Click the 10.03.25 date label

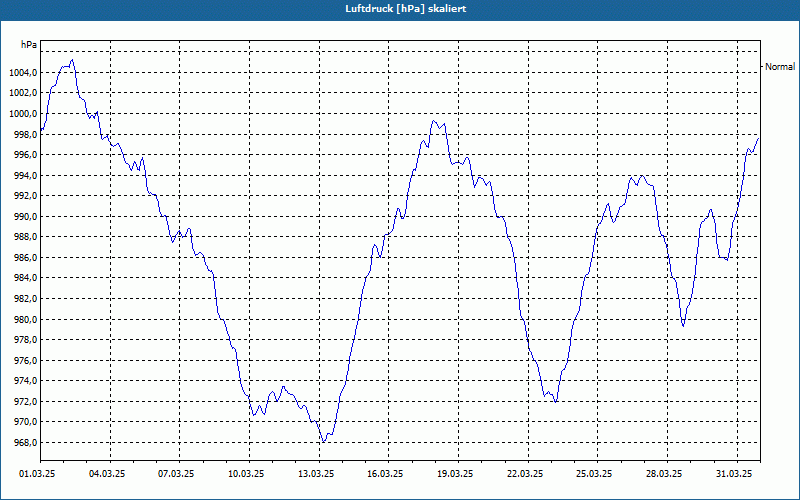(x=246, y=474)
